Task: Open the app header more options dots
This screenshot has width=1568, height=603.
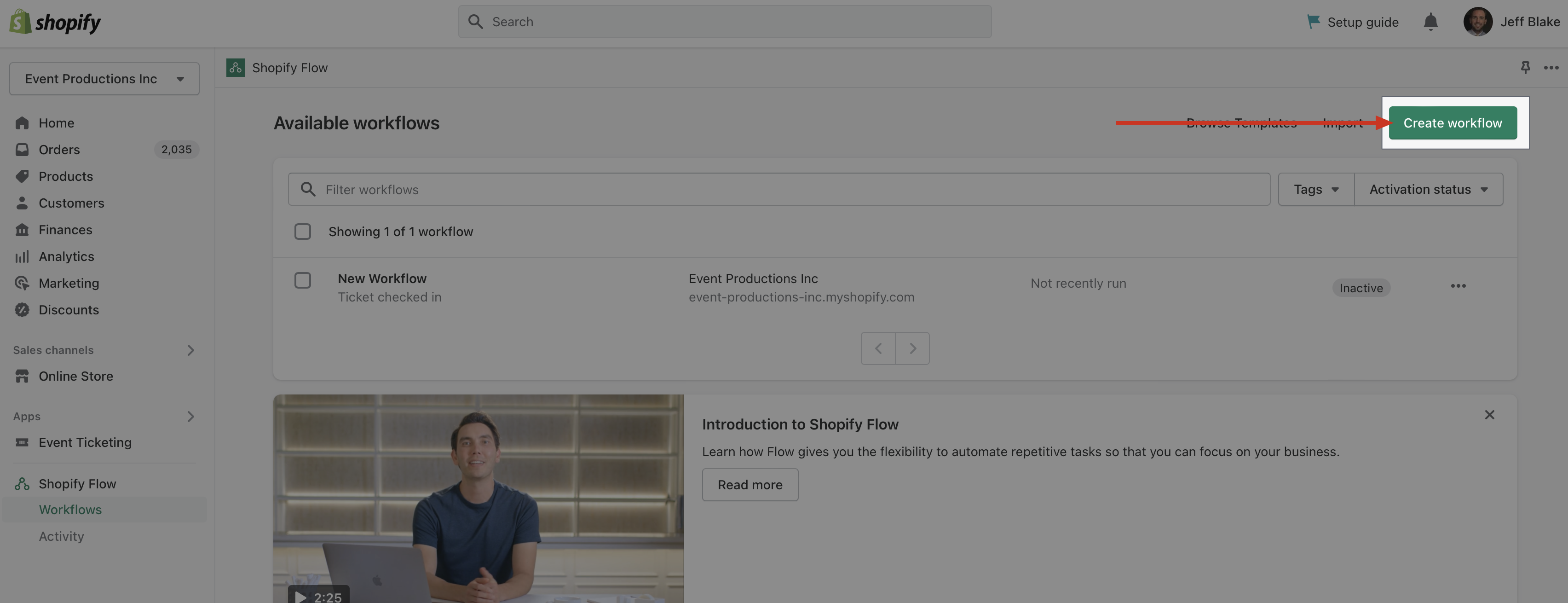Action: (x=1551, y=68)
